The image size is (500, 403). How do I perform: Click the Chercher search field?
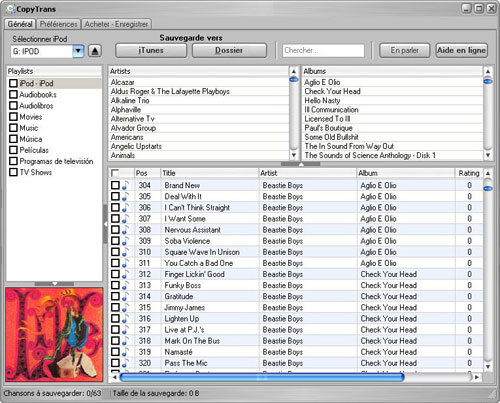tap(323, 51)
